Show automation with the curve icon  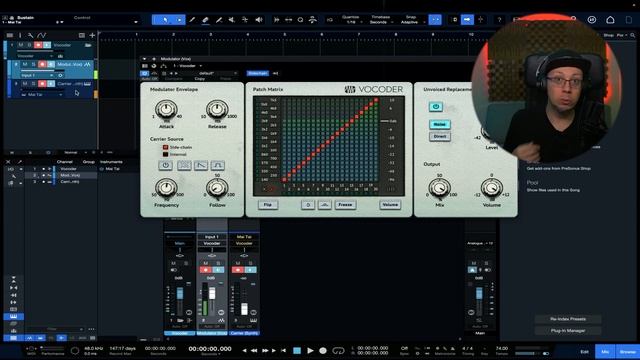tap(42, 36)
